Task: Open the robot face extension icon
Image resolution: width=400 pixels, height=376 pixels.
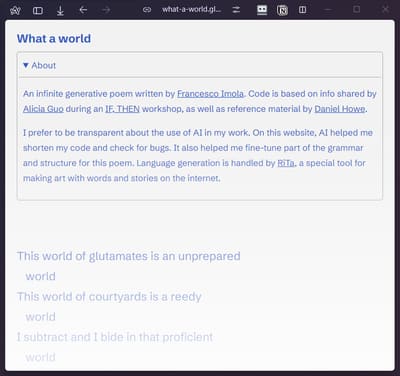Action: pos(262,10)
